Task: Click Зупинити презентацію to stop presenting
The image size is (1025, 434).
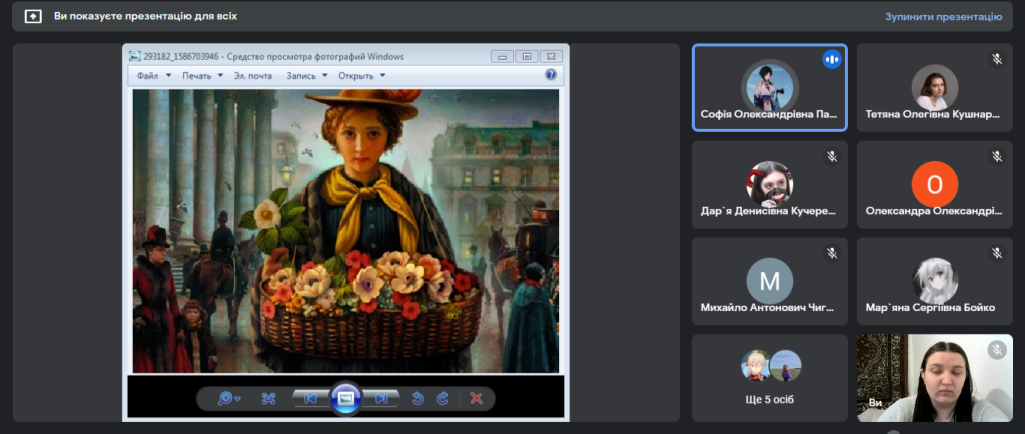Action: 942,17
